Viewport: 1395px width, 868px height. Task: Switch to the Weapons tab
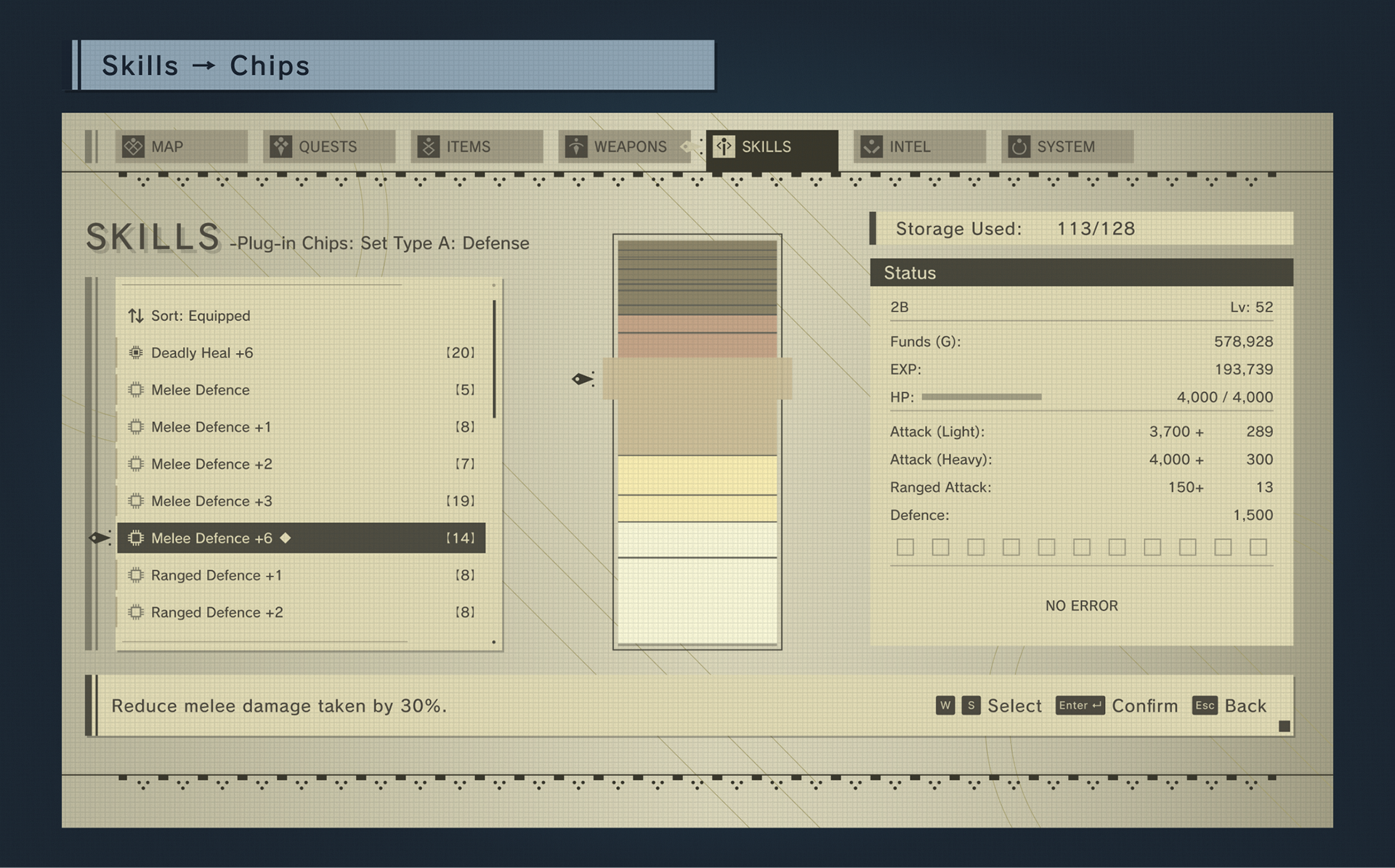629,147
